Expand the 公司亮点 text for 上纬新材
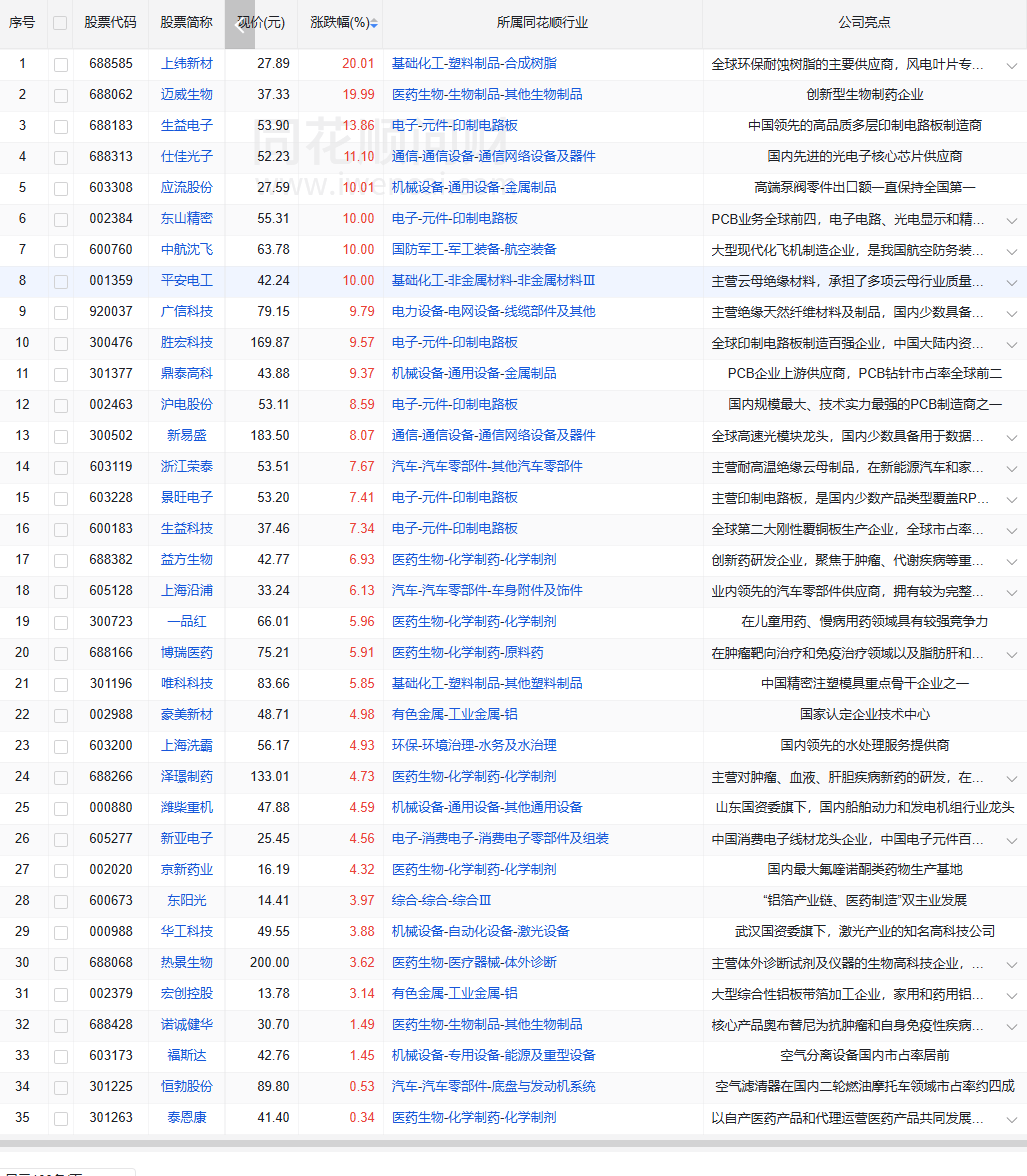Viewport: 1027px width, 1176px height. 1012,65
